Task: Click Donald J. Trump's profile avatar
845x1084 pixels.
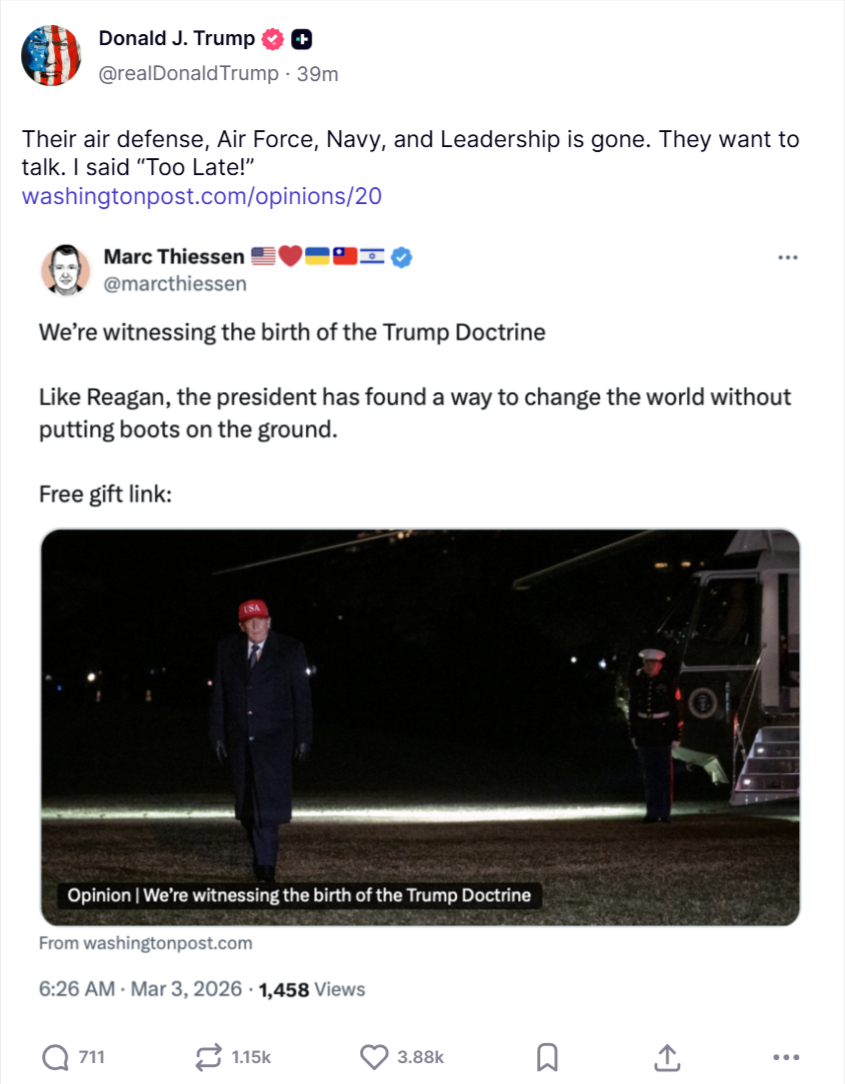Action: (x=51, y=56)
